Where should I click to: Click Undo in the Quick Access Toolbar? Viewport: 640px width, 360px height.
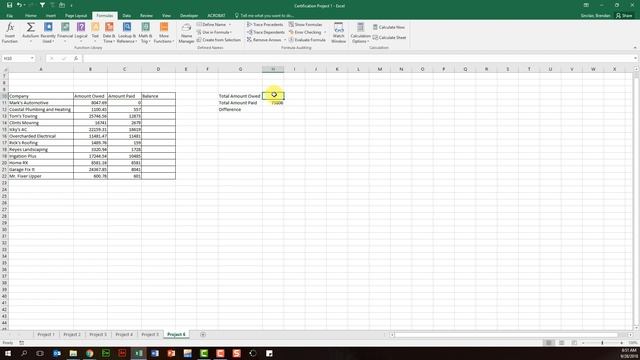pos(19,5)
